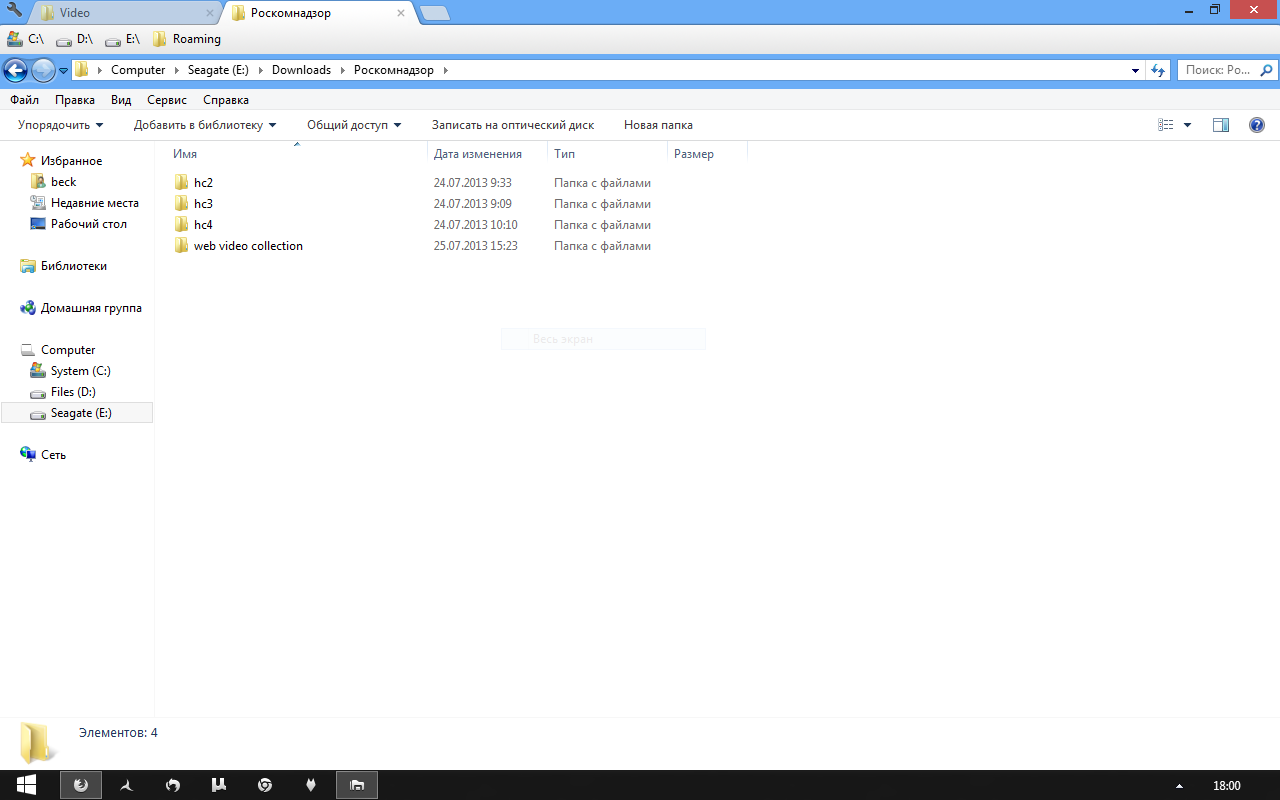Open the Сервис menu
Image resolution: width=1280 pixels, height=800 pixels.
[x=167, y=100]
